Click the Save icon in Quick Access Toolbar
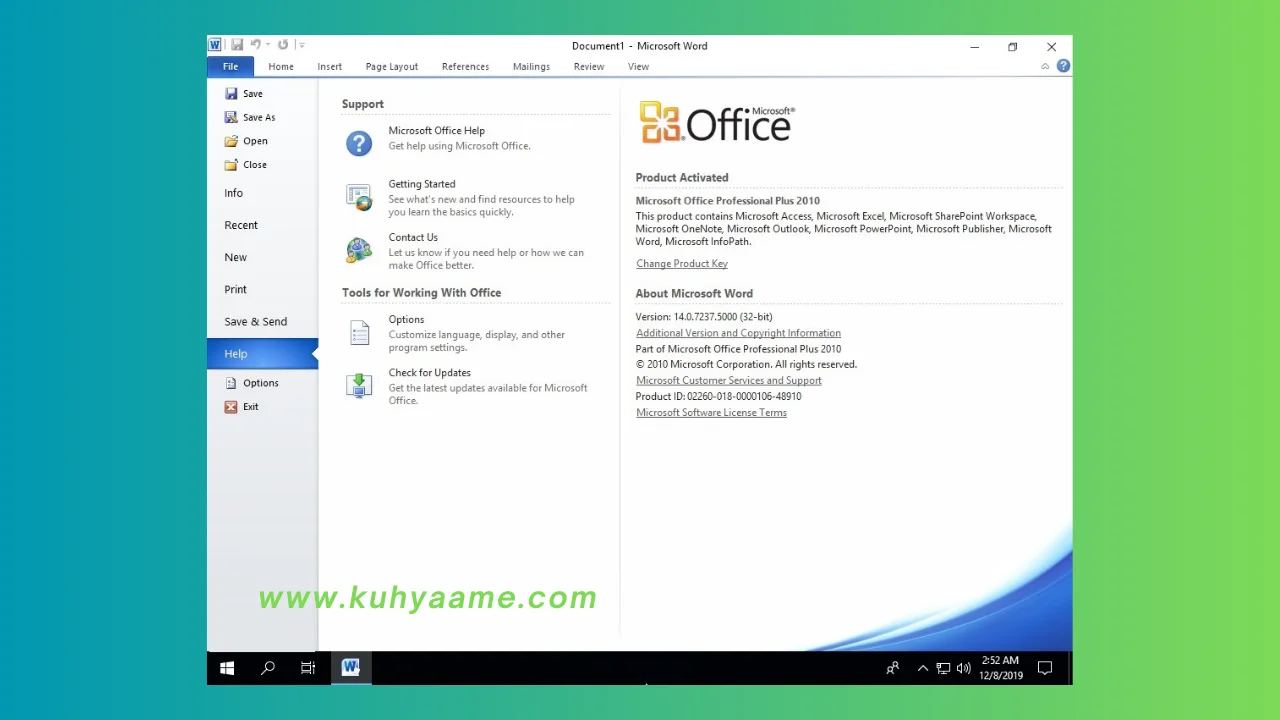Viewport: 1280px width, 720px height. point(237,45)
